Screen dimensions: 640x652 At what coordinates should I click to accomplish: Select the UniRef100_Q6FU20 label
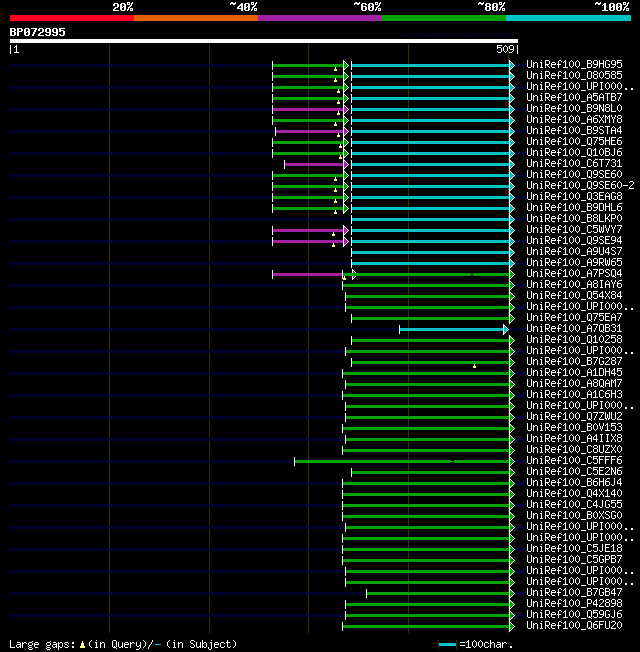coord(574,625)
